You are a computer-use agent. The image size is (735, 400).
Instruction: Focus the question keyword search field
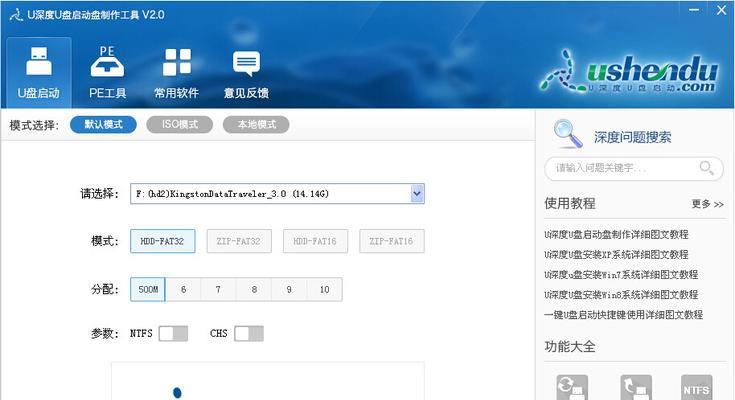pyautogui.click(x=633, y=168)
